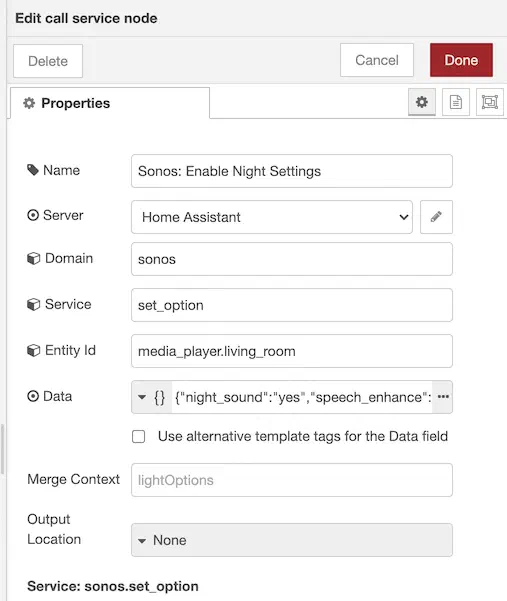Open node description document icon tab
This screenshot has width=507, height=601.
tap(456, 102)
